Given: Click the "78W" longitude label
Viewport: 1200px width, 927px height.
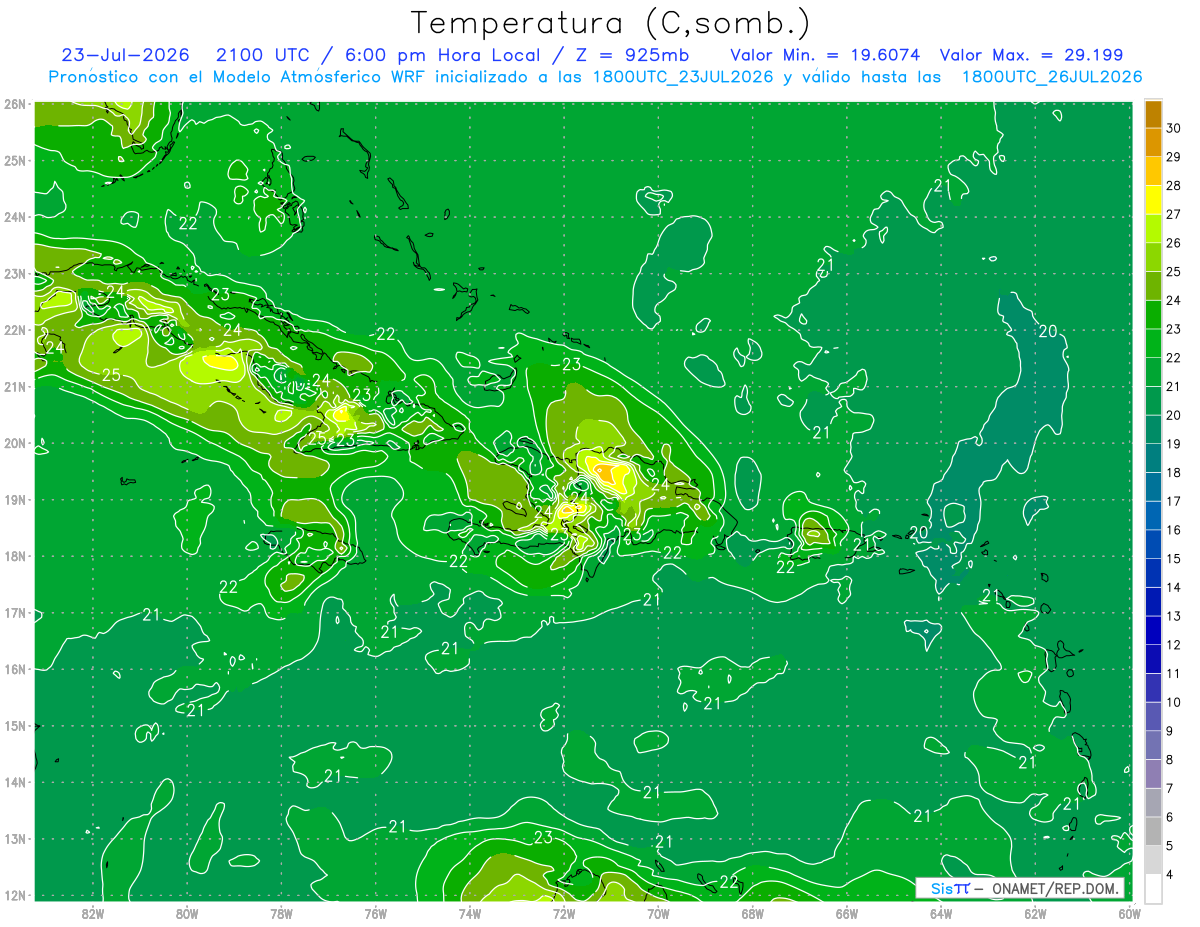Looking at the screenshot, I should coord(281,912).
